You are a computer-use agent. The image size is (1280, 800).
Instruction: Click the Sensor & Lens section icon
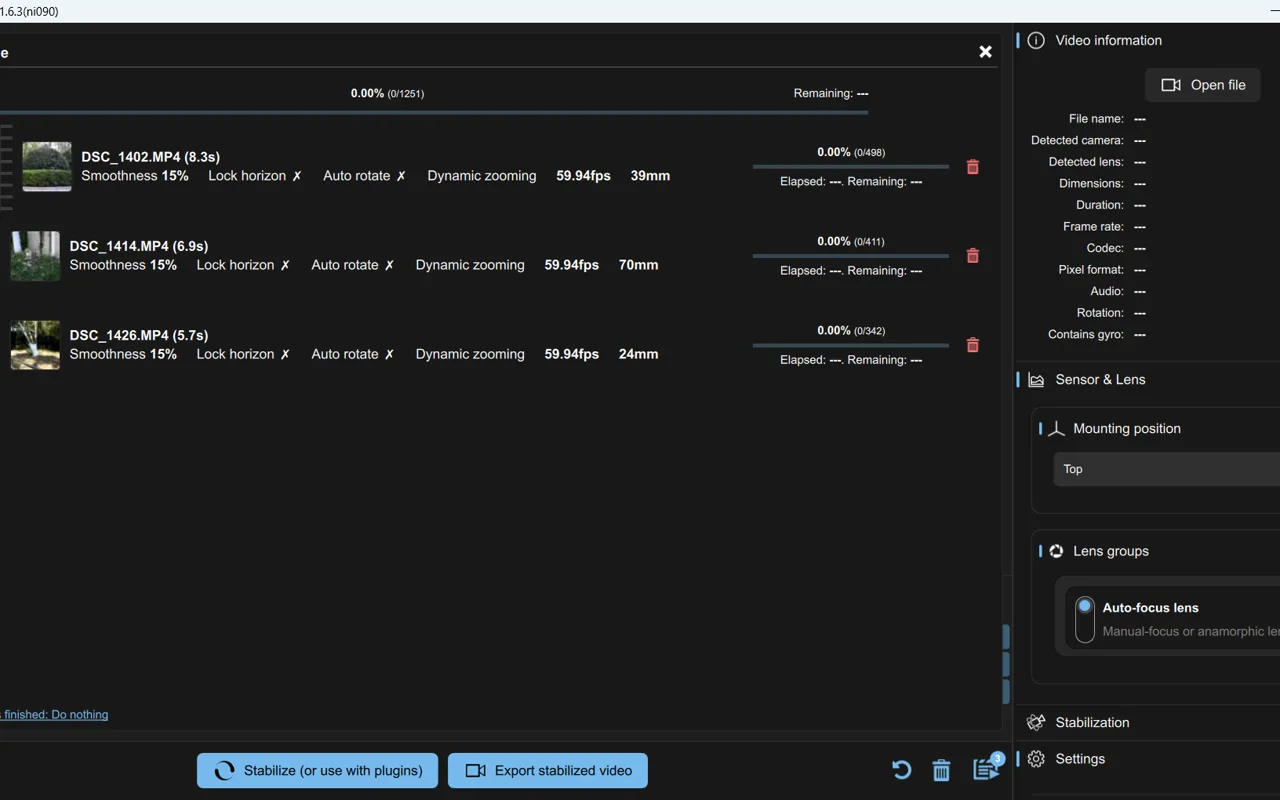tap(1036, 380)
